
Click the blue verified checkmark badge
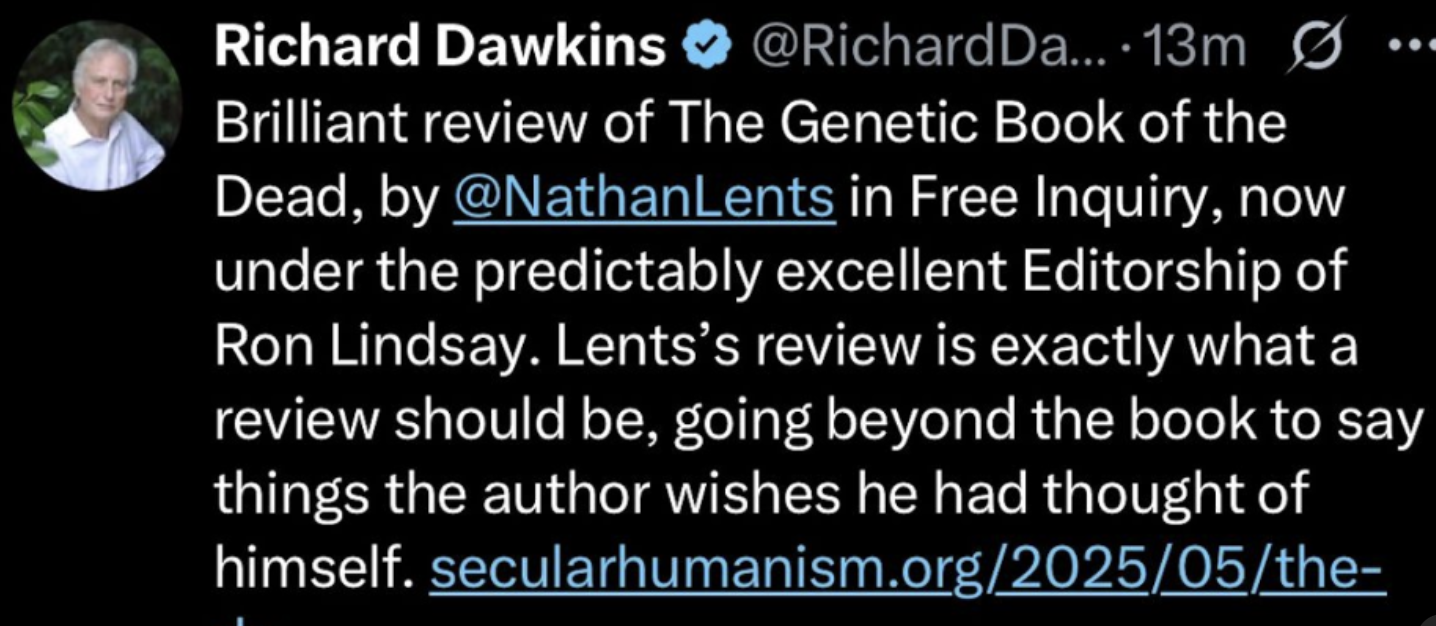point(706,47)
